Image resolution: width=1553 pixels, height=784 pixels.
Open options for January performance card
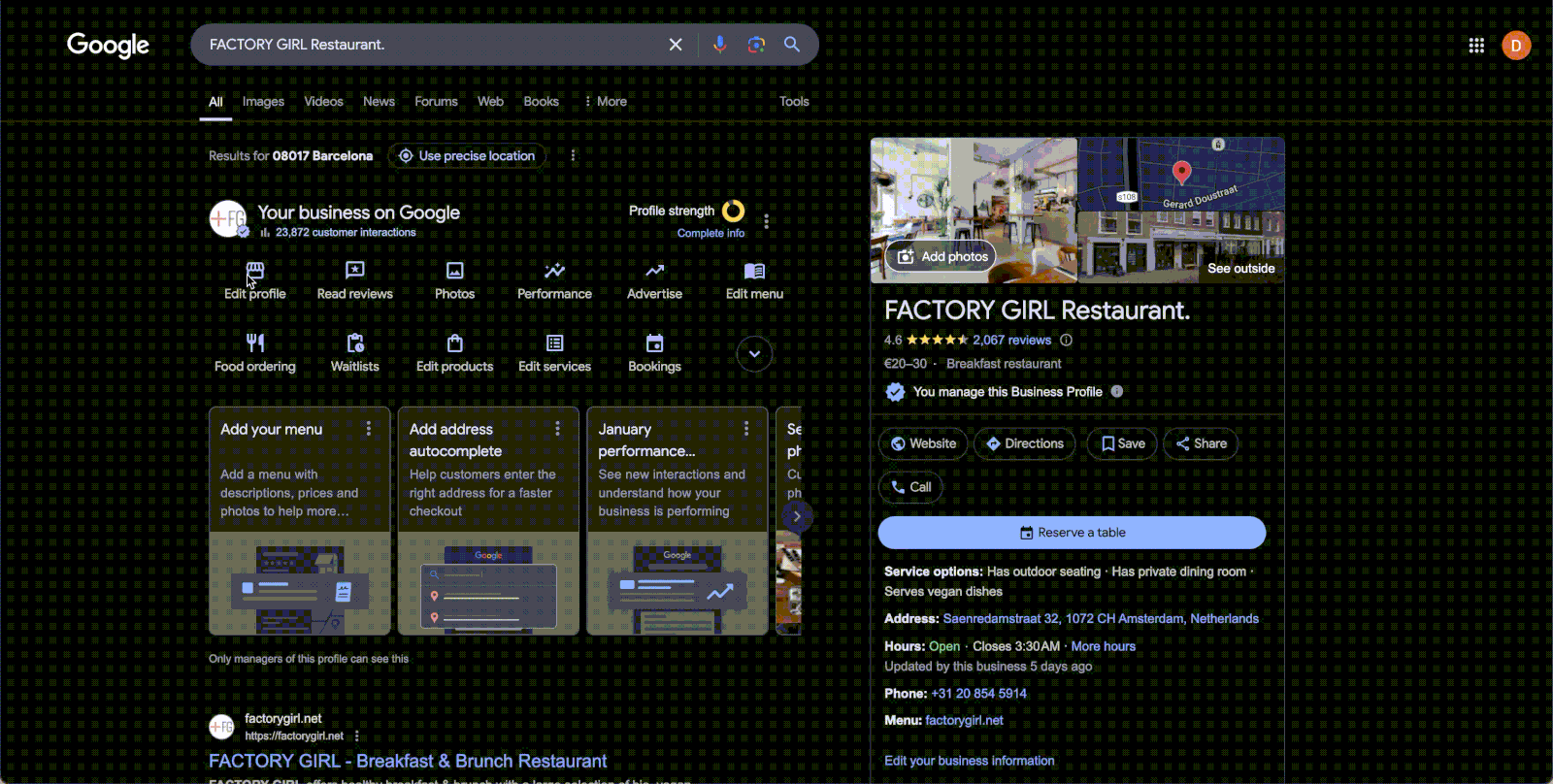(x=746, y=428)
